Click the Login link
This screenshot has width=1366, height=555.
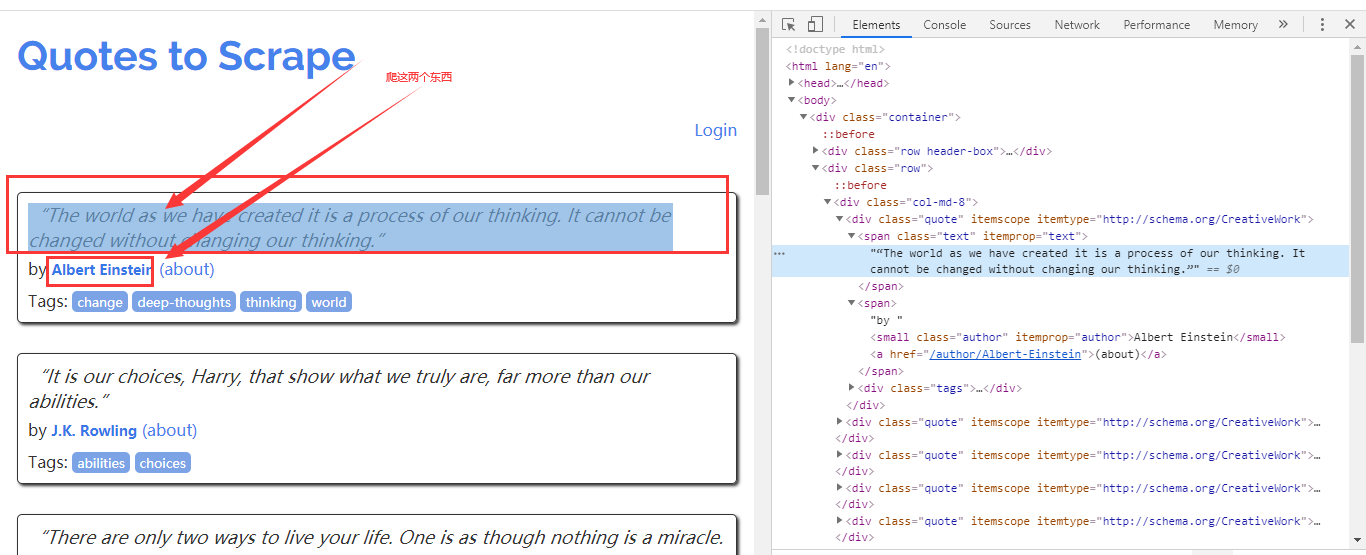tap(716, 130)
